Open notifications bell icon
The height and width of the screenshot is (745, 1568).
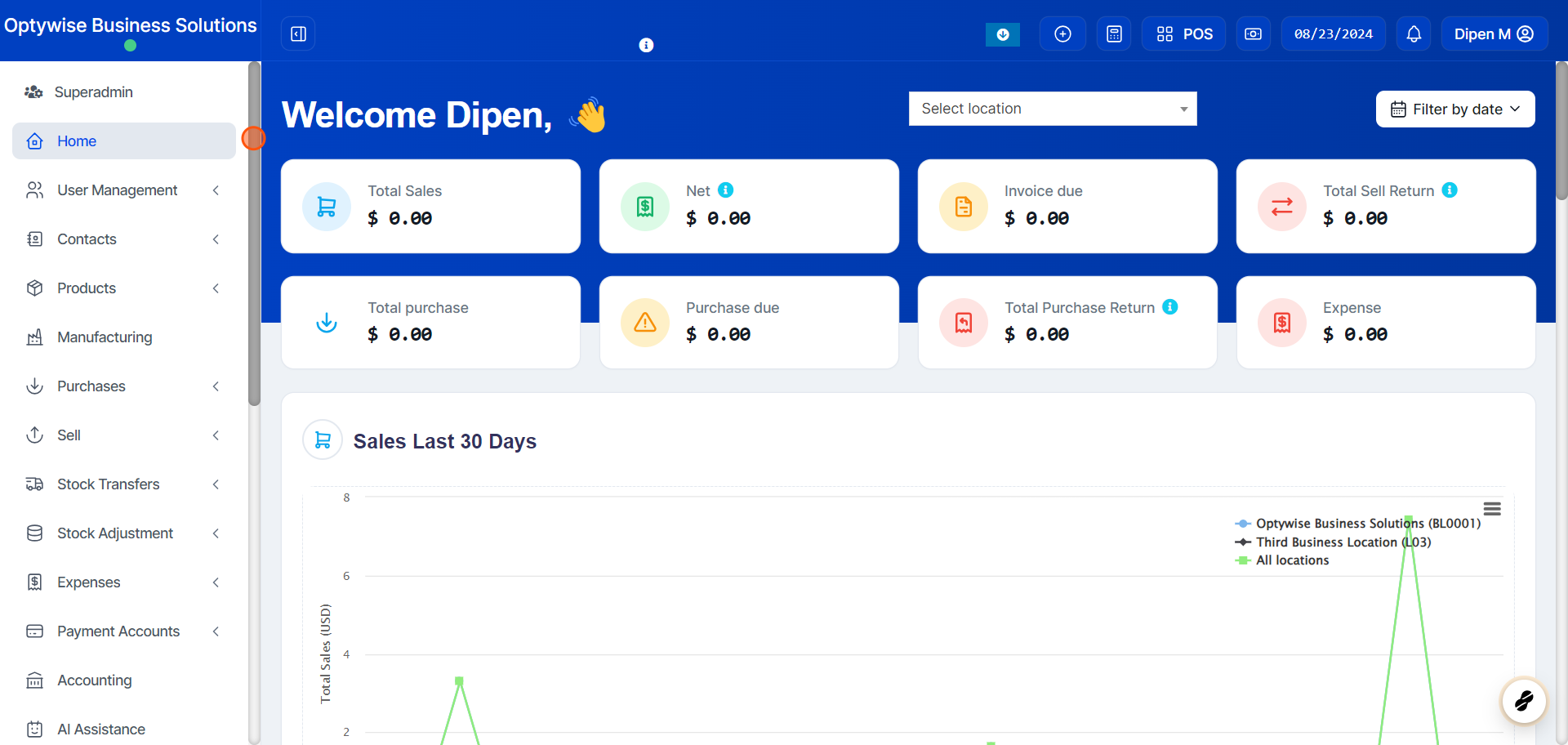[x=1414, y=33]
